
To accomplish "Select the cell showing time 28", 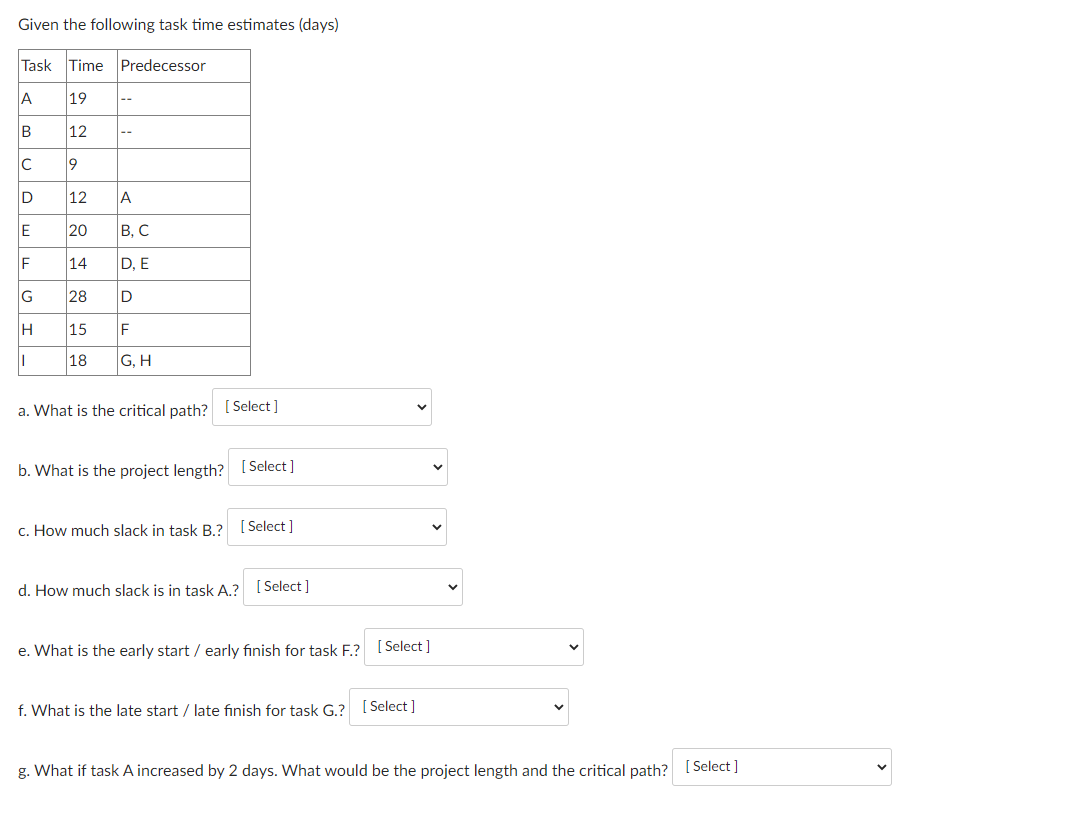I will 79,296.
